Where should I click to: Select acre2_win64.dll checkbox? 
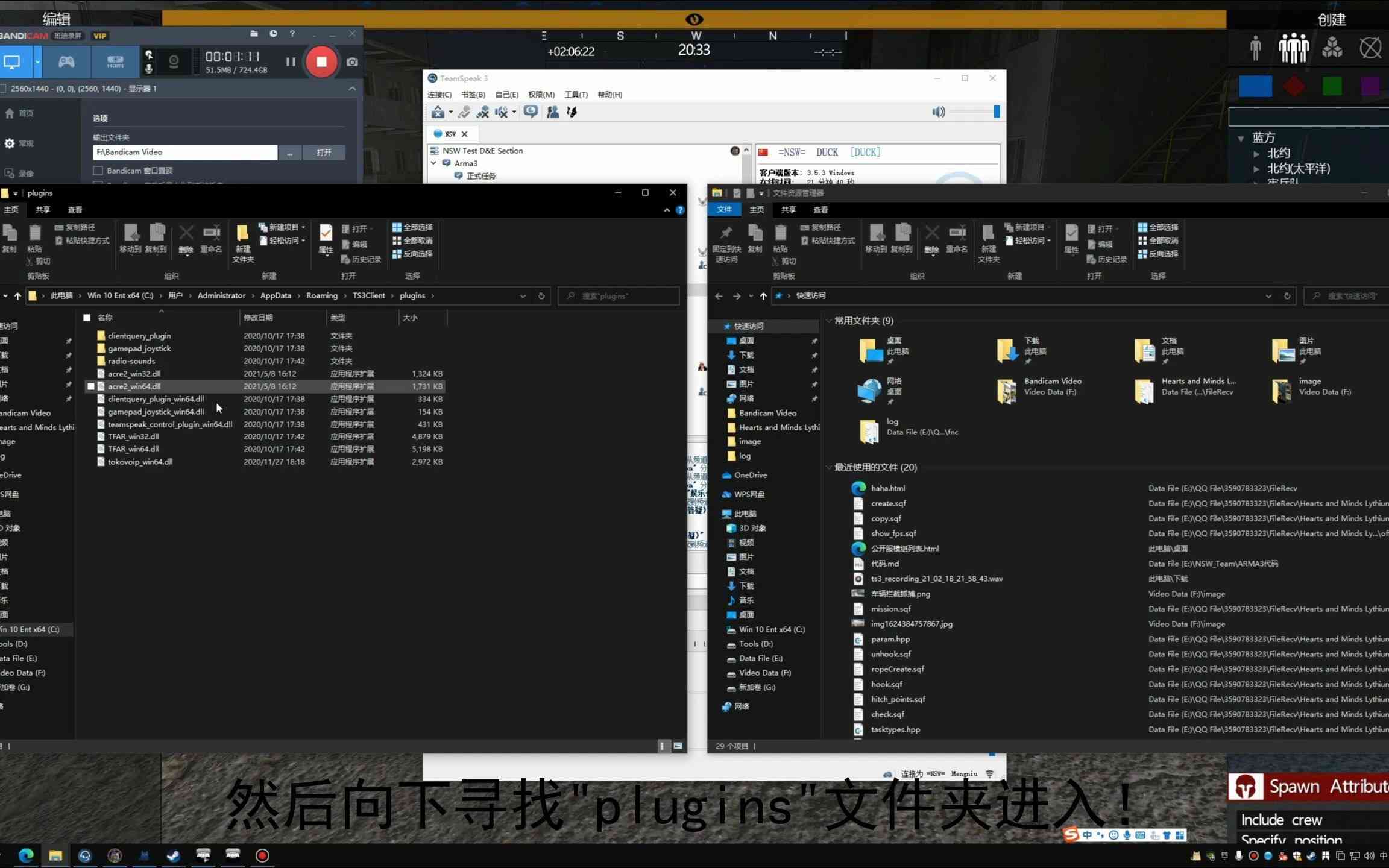(x=91, y=386)
